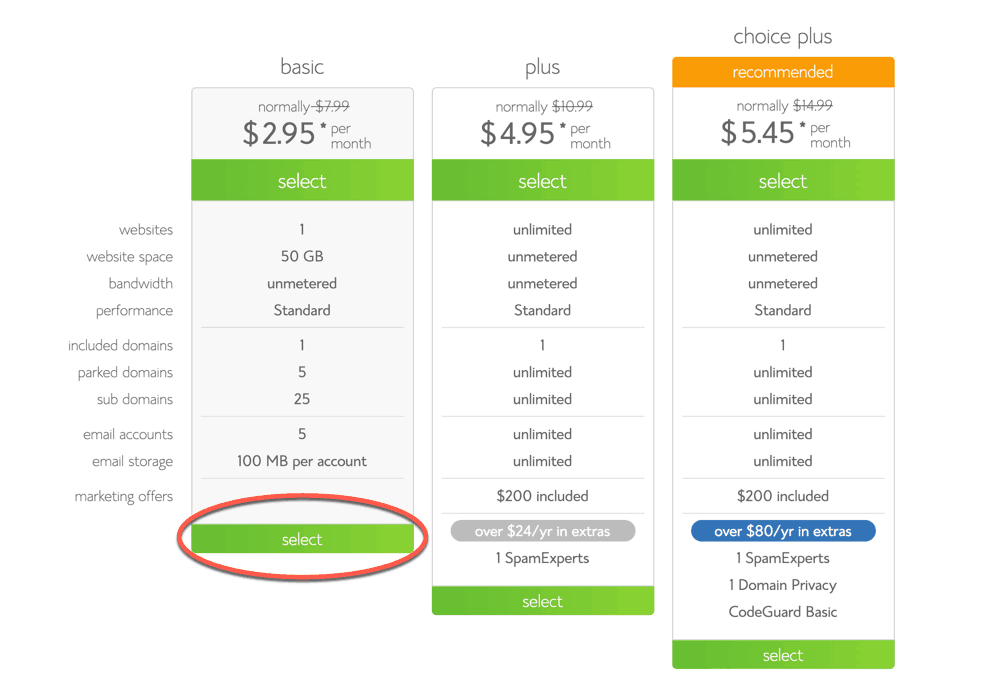Select the choice plus plan

(783, 181)
